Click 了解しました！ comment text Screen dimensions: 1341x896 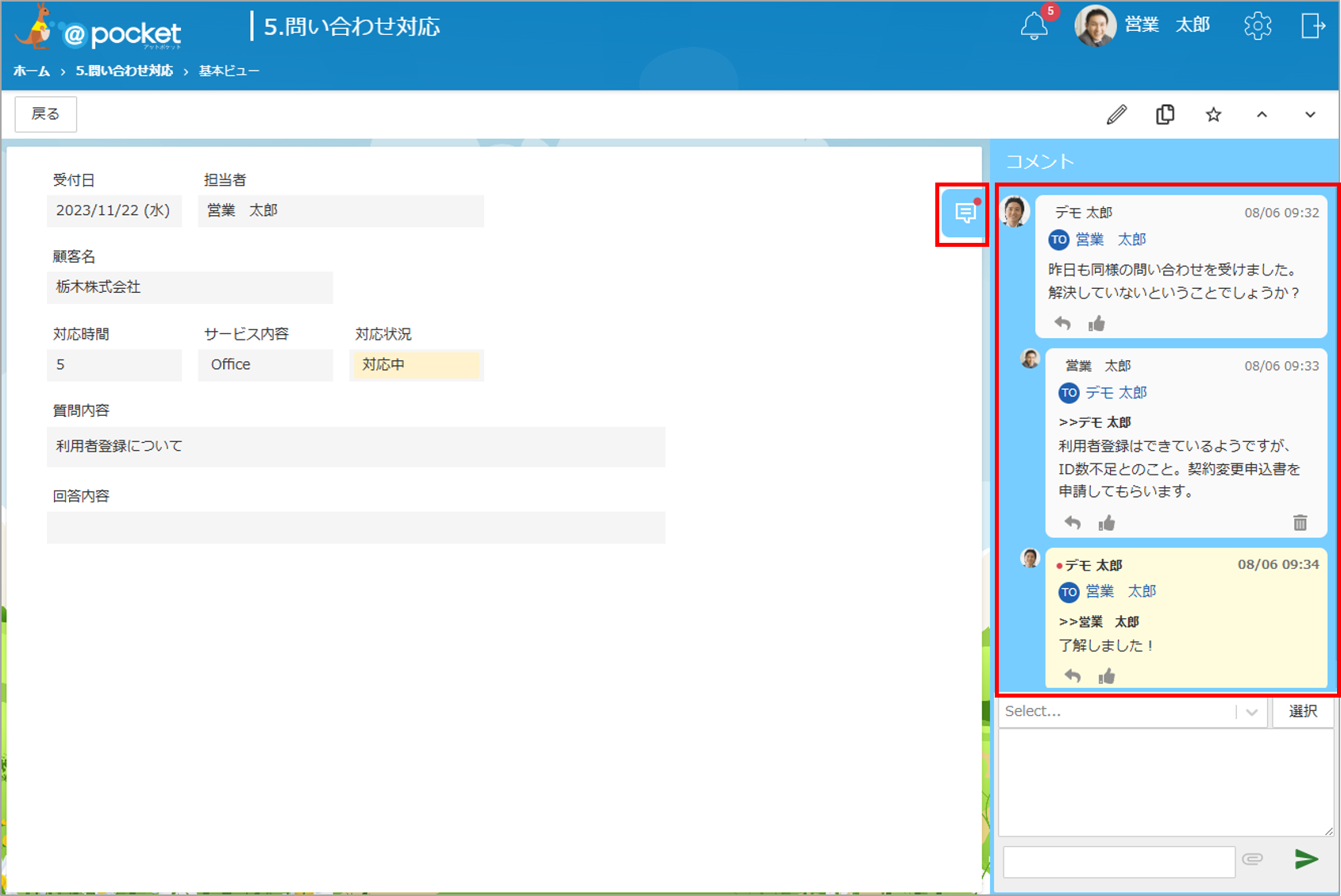point(1106,645)
